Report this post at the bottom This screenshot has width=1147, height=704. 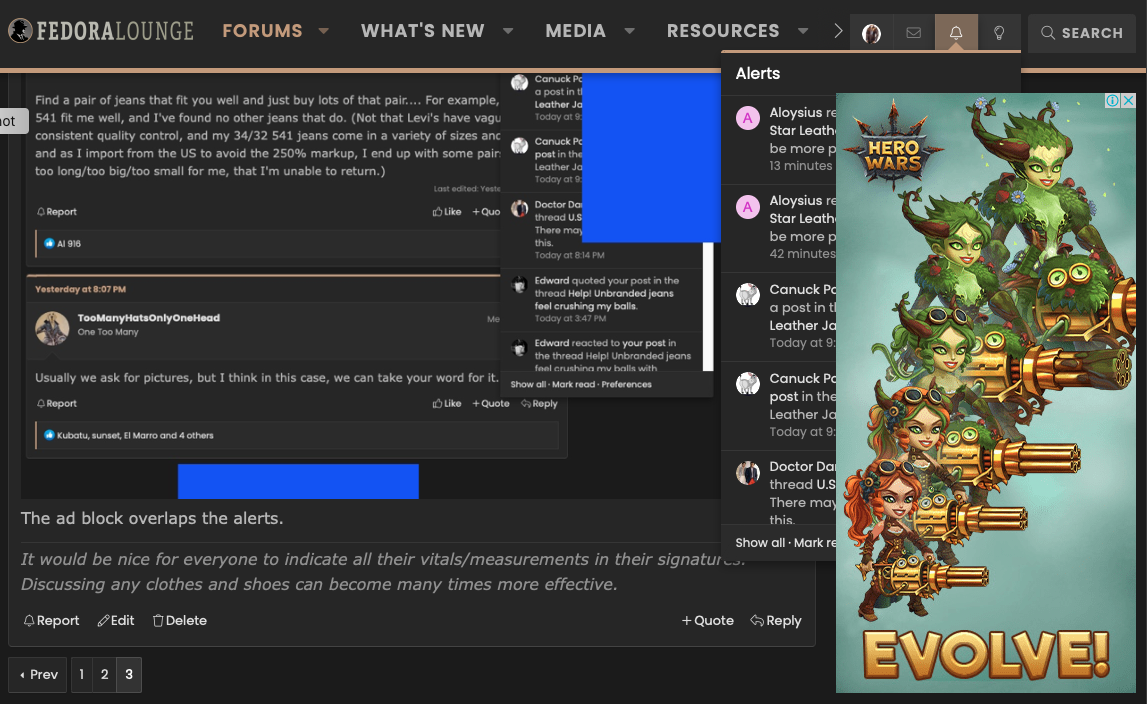[51, 621]
